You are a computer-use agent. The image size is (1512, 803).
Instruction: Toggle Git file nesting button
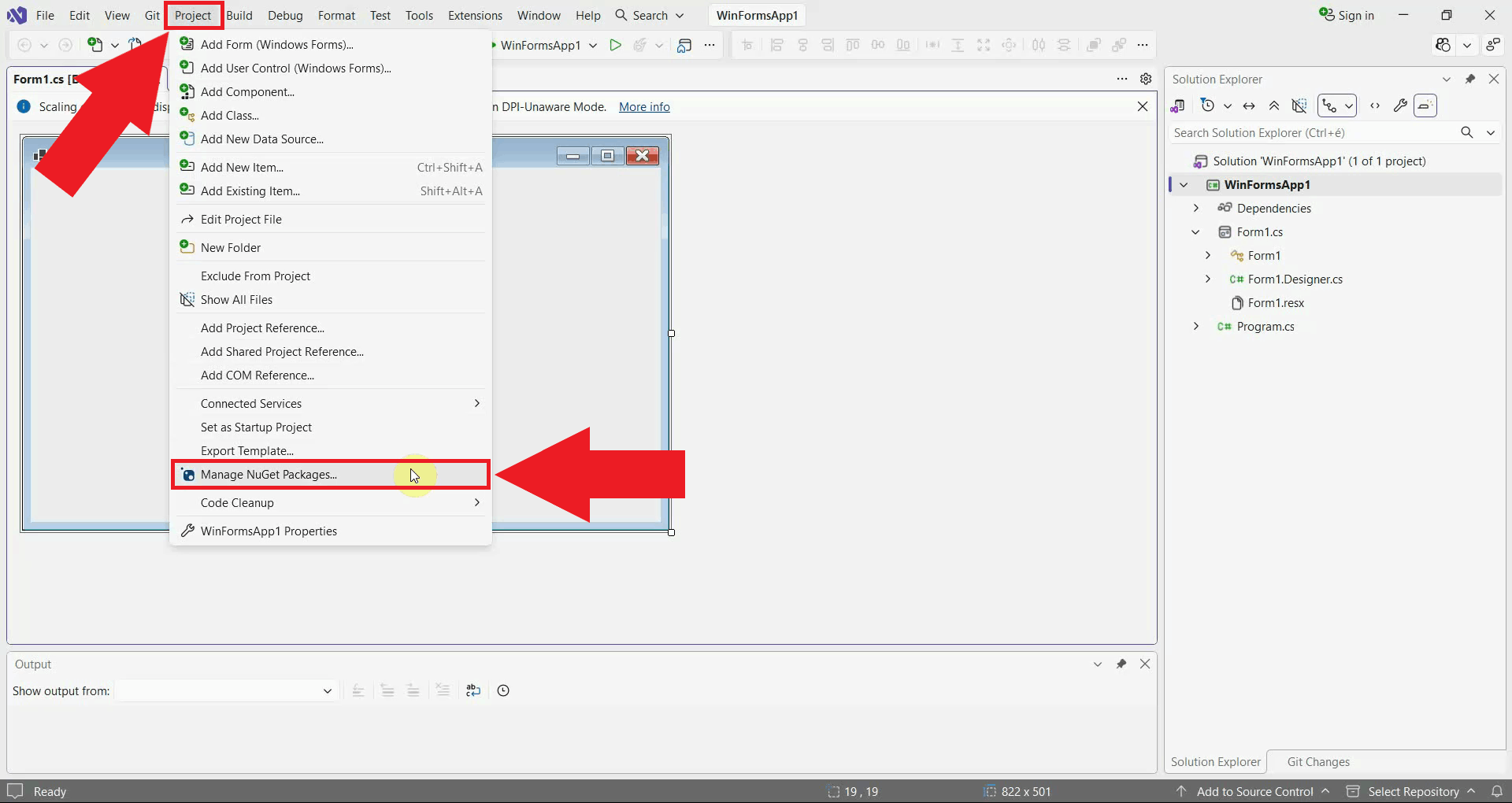[x=1329, y=105]
